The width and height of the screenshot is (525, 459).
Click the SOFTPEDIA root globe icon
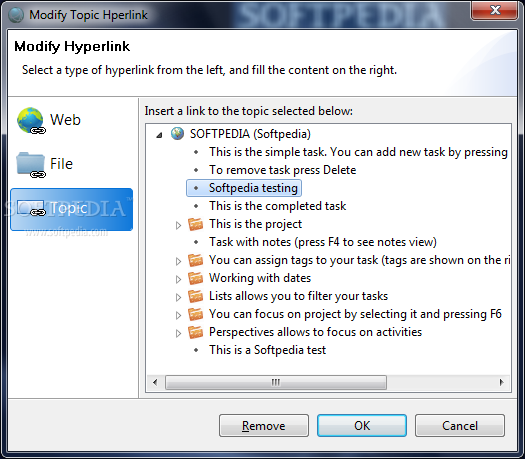(177, 134)
